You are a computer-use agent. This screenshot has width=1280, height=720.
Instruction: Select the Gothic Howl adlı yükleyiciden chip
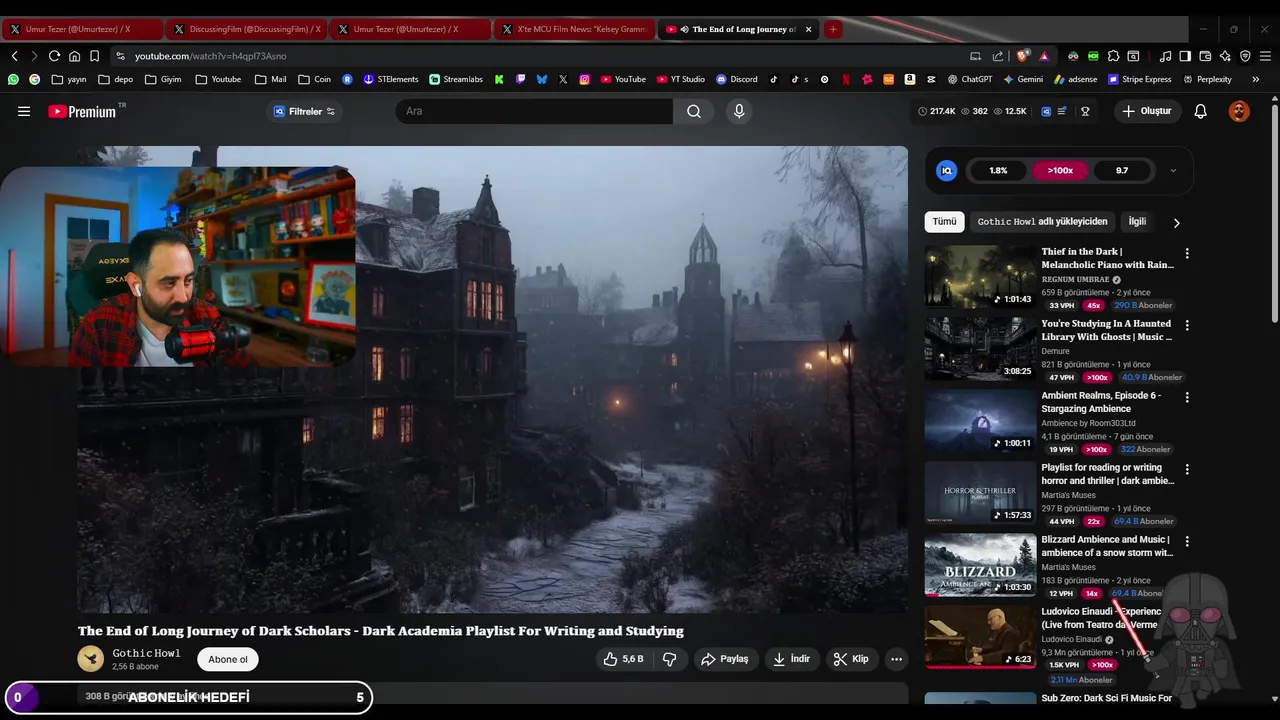[1042, 222]
